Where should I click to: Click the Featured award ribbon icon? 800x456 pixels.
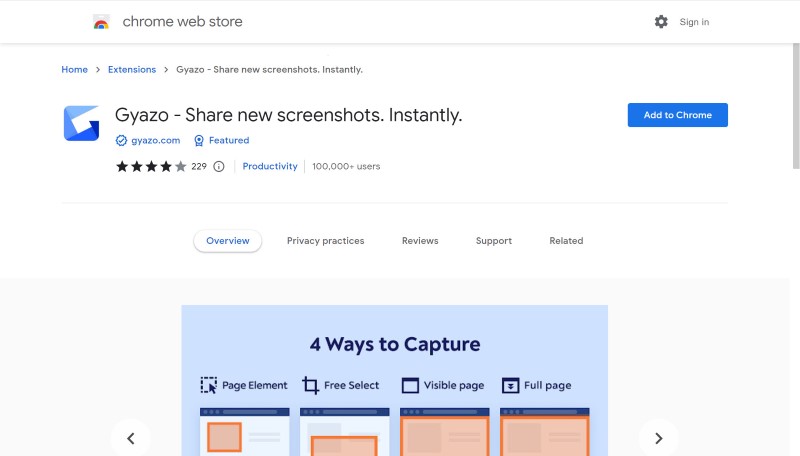(198, 140)
